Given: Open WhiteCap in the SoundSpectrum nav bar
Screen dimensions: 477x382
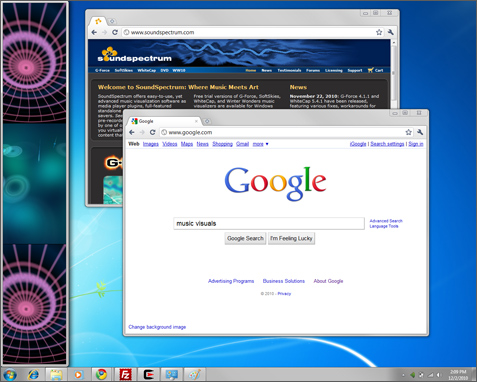Looking at the screenshot, I should click(147, 70).
